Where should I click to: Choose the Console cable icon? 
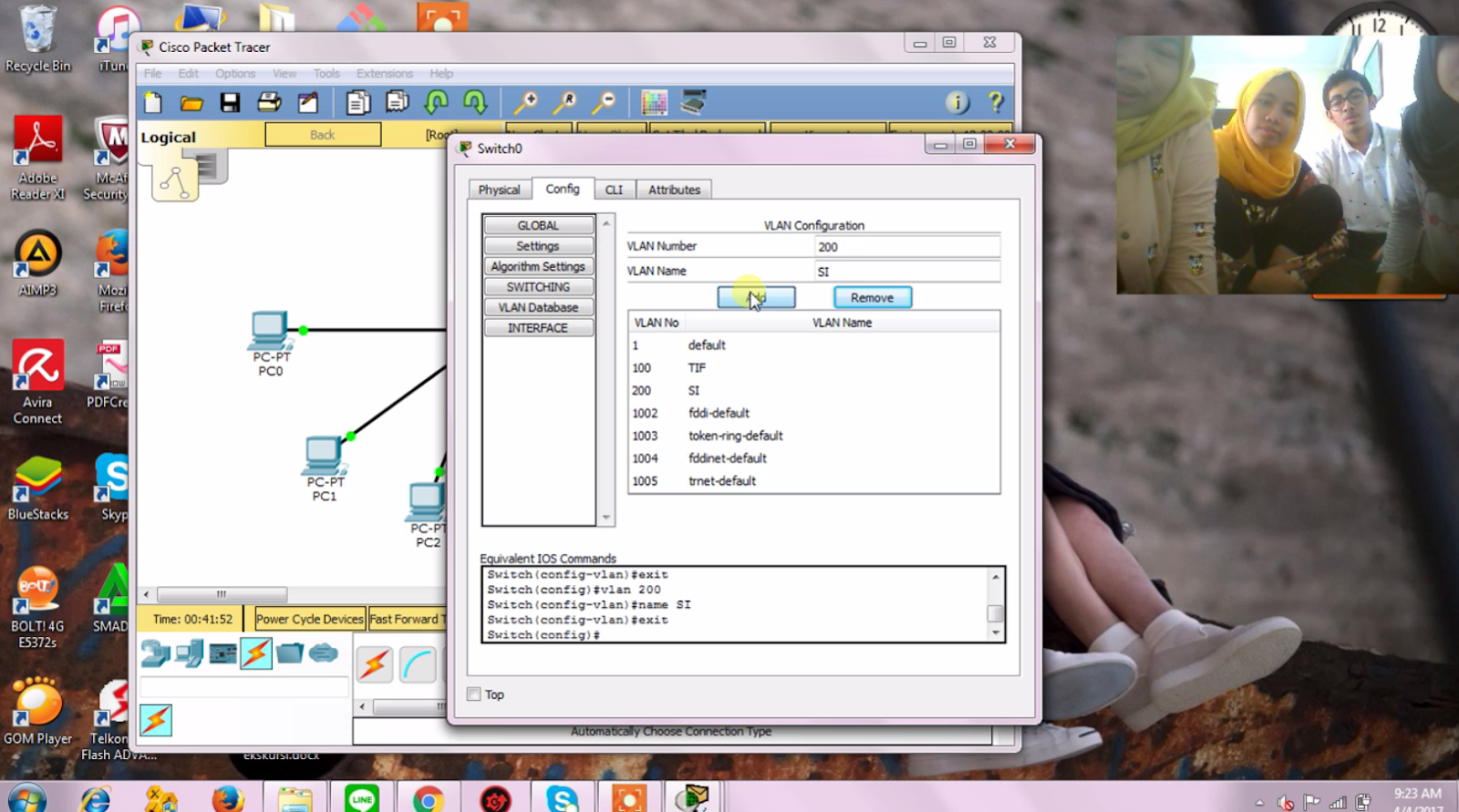coord(417,664)
